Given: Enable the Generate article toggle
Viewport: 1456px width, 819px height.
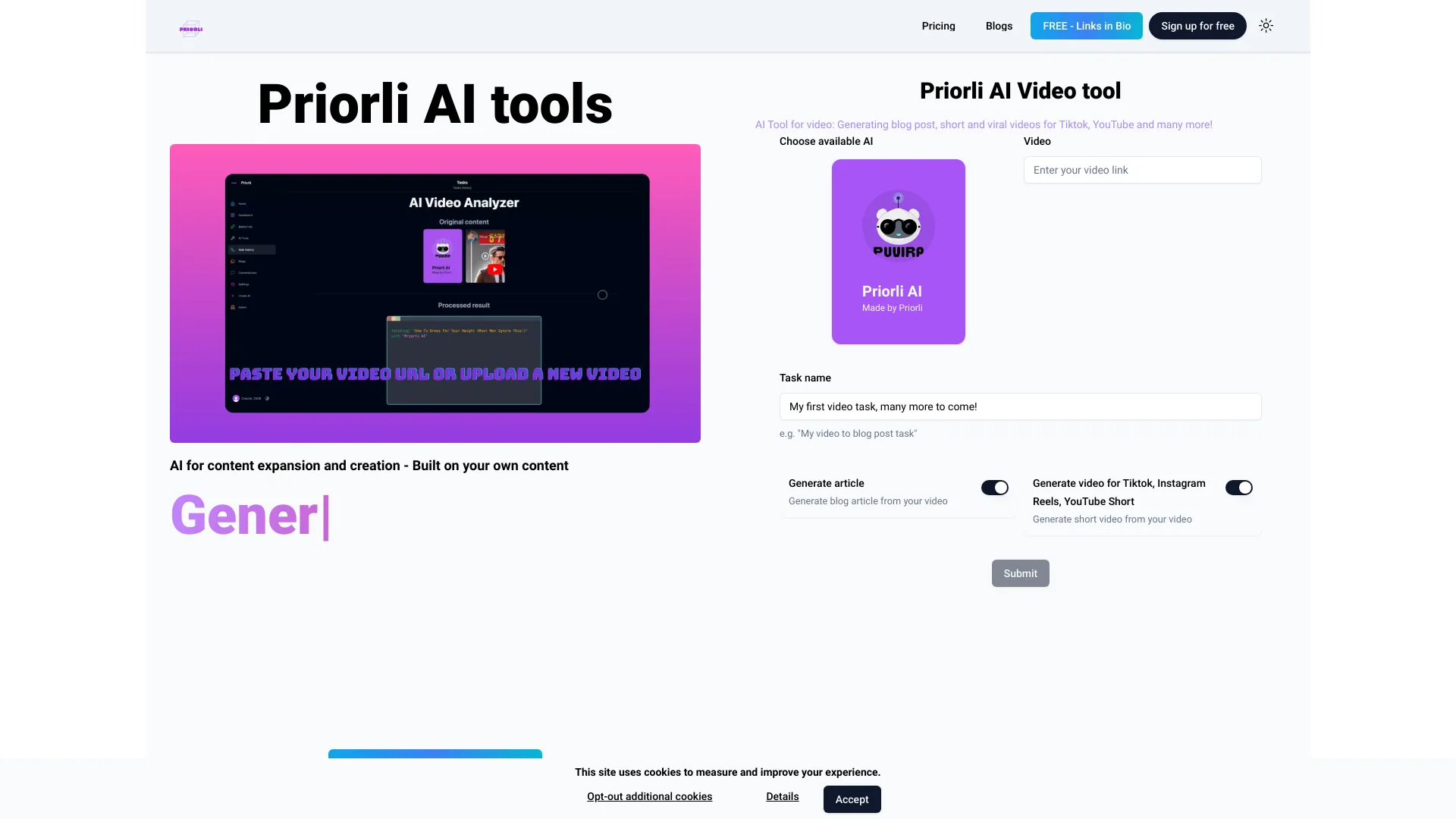Looking at the screenshot, I should [995, 488].
